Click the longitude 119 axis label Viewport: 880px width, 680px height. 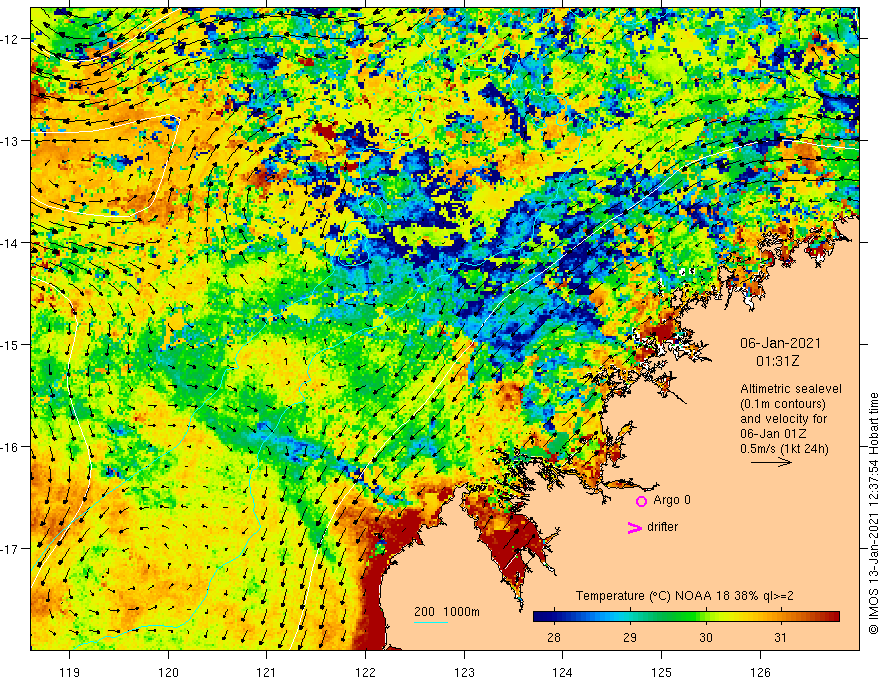coord(70,672)
